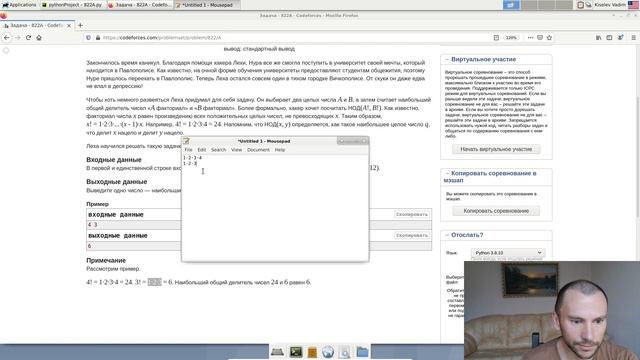Click example input value '4 3'
The image size is (640, 360).
93,224
